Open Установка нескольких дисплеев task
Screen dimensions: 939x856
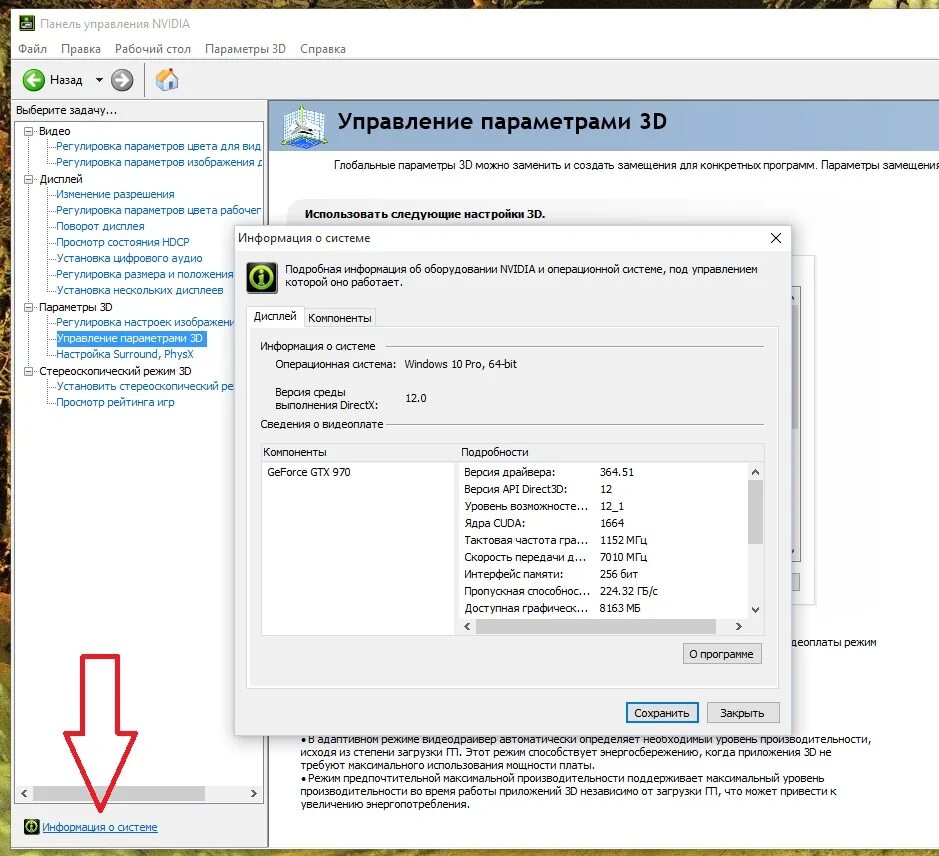[x=140, y=290]
